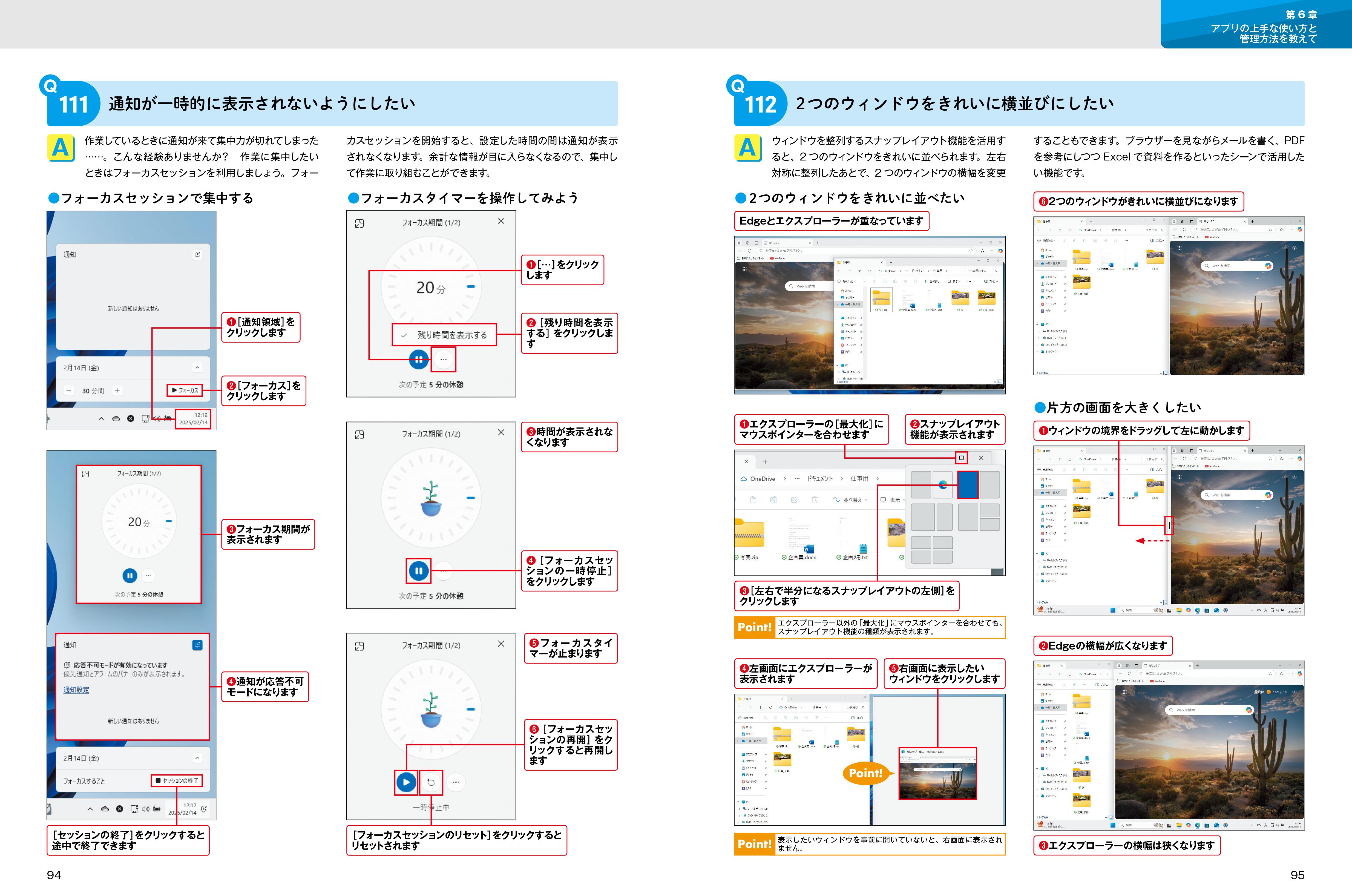Screen dimensions: 1352x896
Task: Toggle the checked 残り時間を表示する menu item
Action: (x=445, y=335)
